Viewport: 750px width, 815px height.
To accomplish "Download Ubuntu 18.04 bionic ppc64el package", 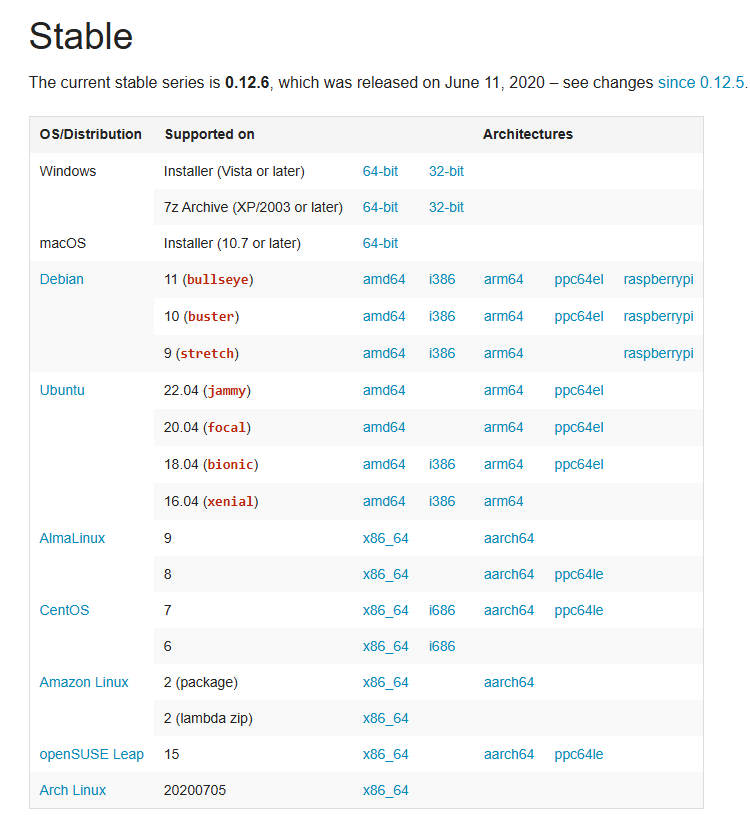I will tap(578, 464).
